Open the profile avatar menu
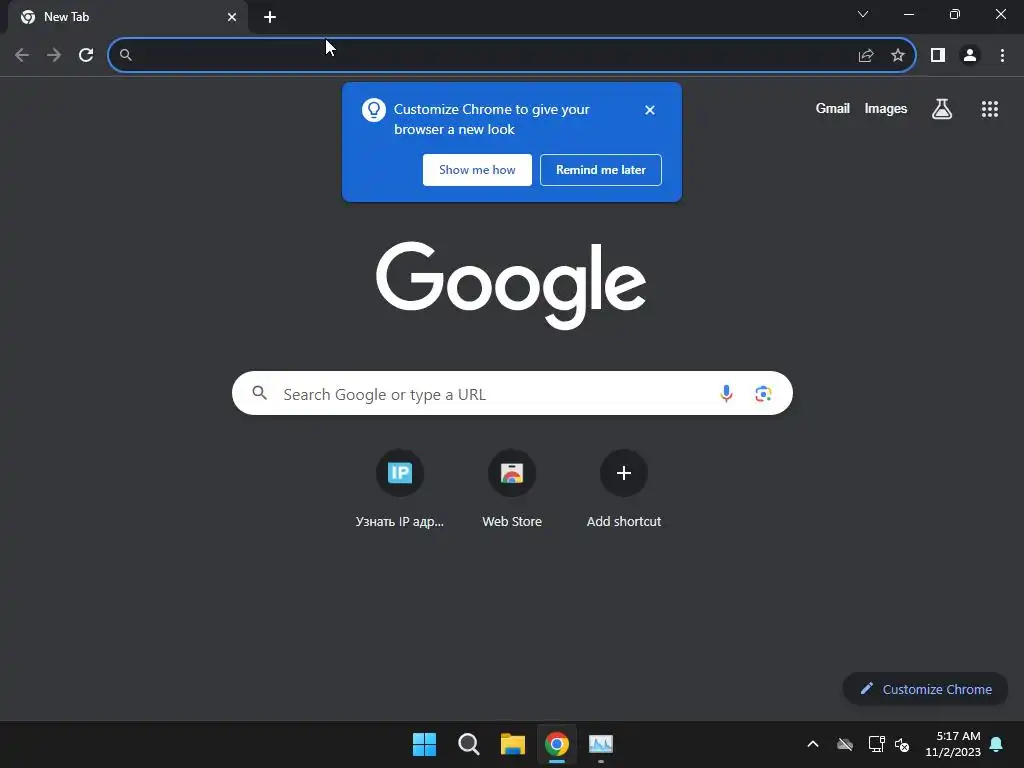Viewport: 1024px width, 768px height. (970, 55)
